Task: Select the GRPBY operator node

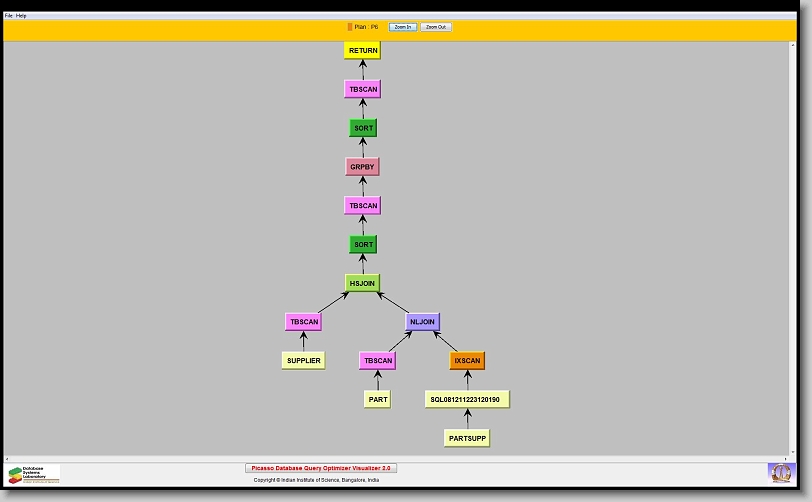Action: click(x=363, y=167)
